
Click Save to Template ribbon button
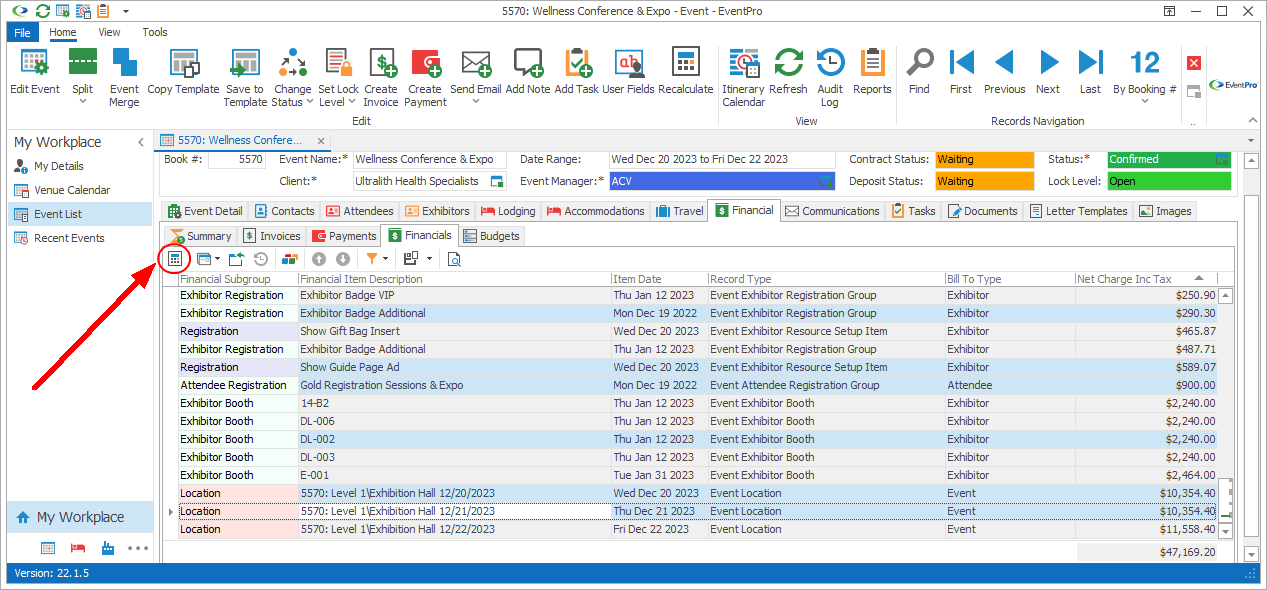tap(245, 78)
